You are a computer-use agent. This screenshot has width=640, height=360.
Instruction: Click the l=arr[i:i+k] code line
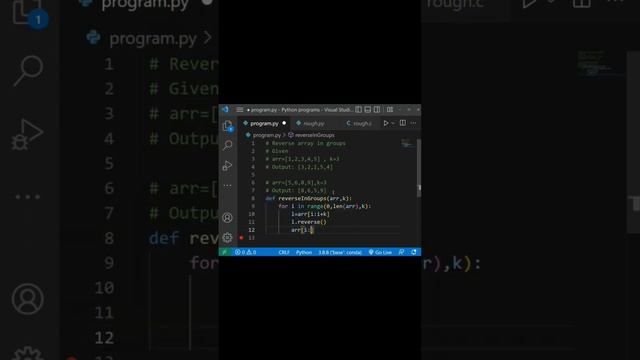click(x=310, y=214)
